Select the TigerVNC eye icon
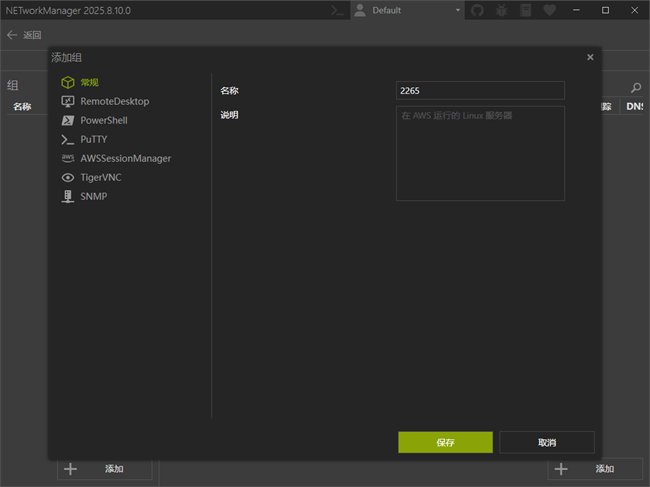 68,177
